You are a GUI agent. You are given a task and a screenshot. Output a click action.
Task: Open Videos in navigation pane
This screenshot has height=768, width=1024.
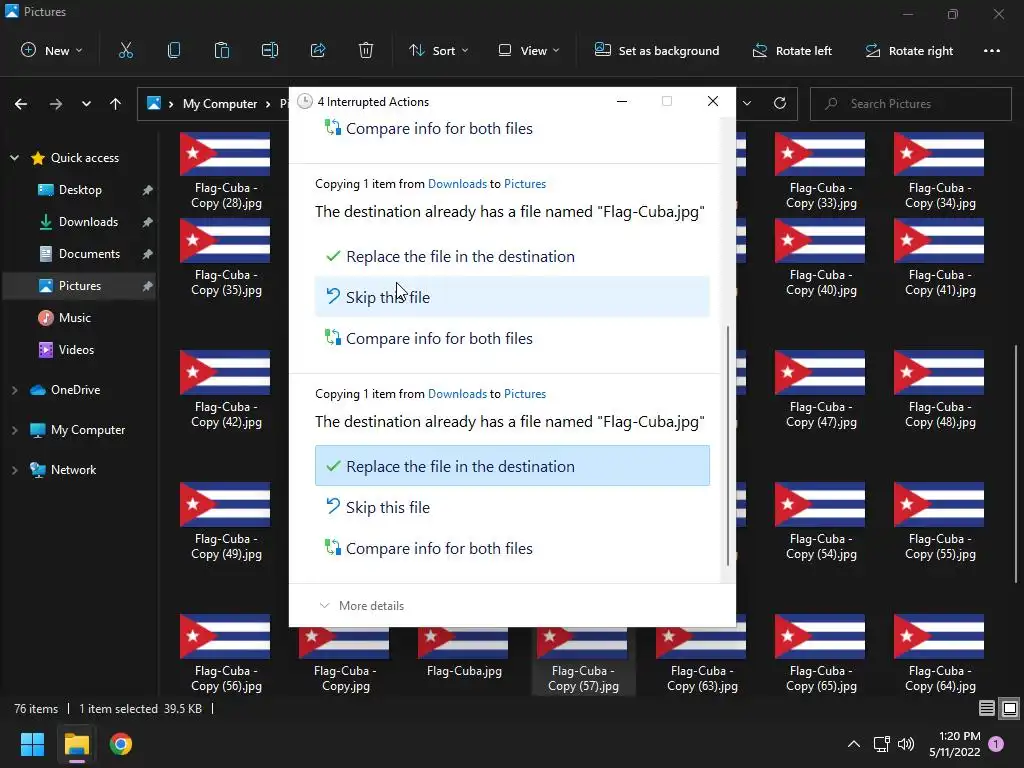click(x=76, y=350)
